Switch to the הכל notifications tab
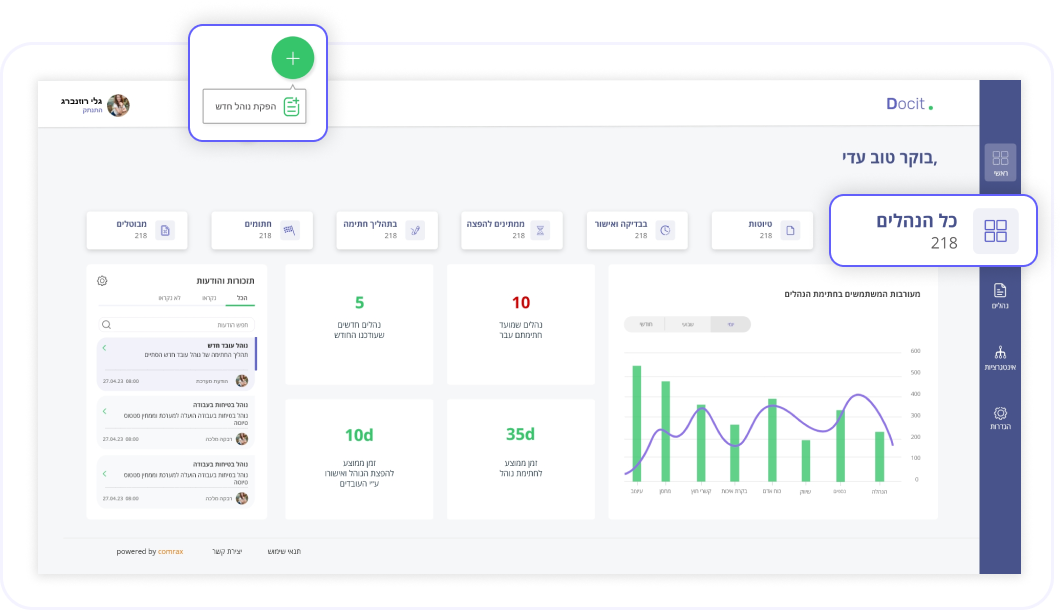This screenshot has height=610, width=1062. tap(241, 299)
